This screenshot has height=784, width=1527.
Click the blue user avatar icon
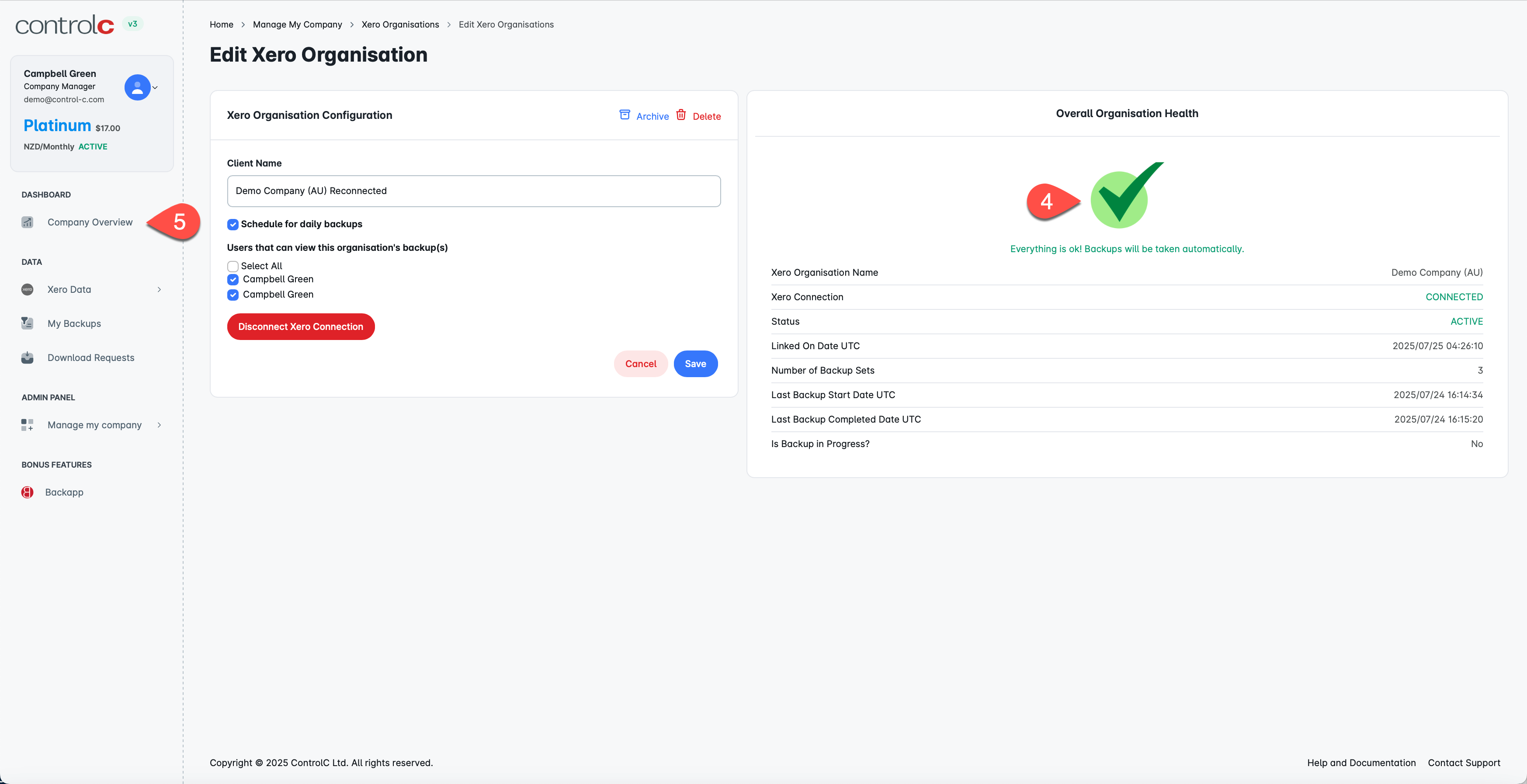coord(137,87)
